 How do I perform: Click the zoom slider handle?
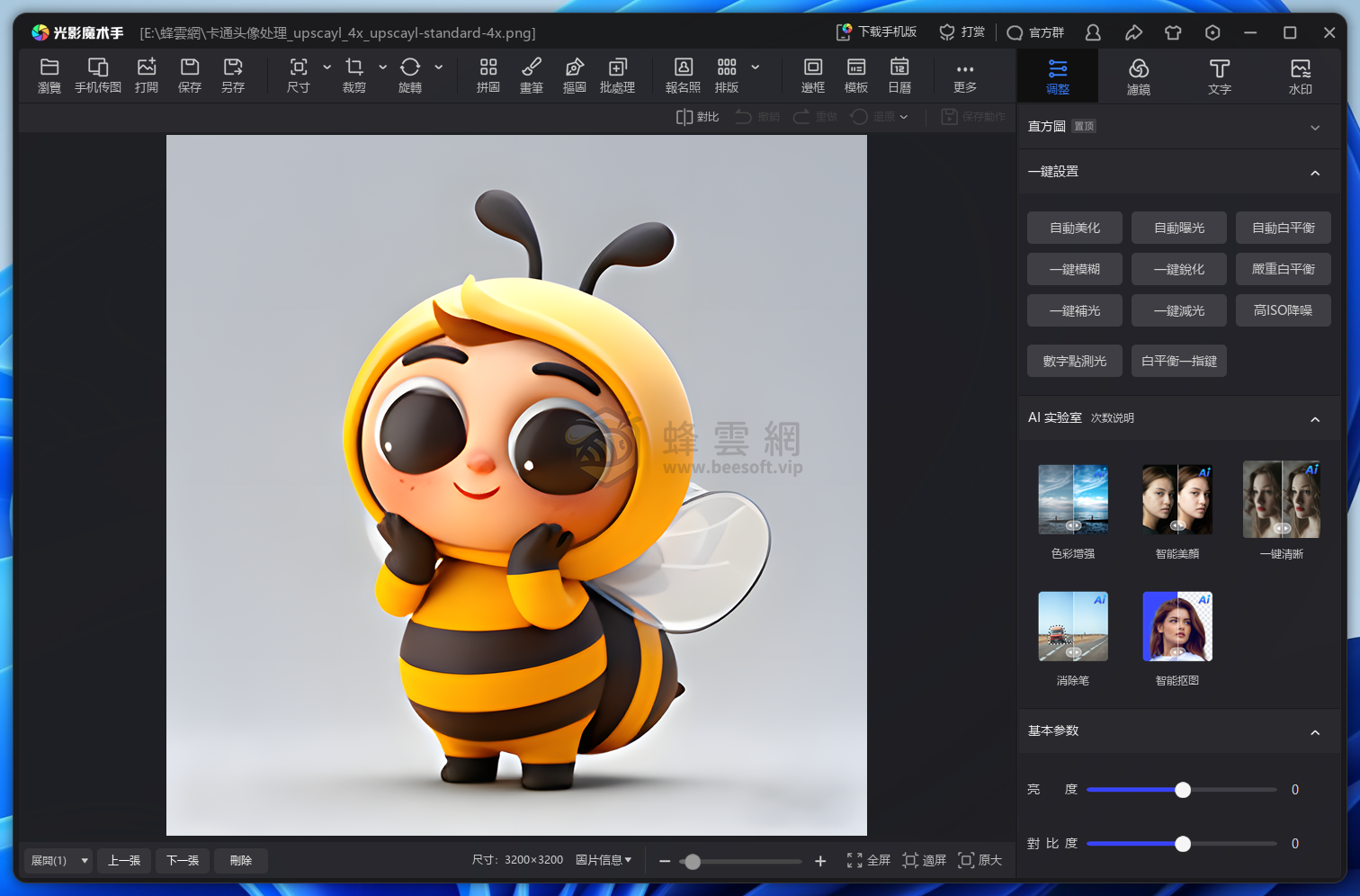[x=693, y=862]
